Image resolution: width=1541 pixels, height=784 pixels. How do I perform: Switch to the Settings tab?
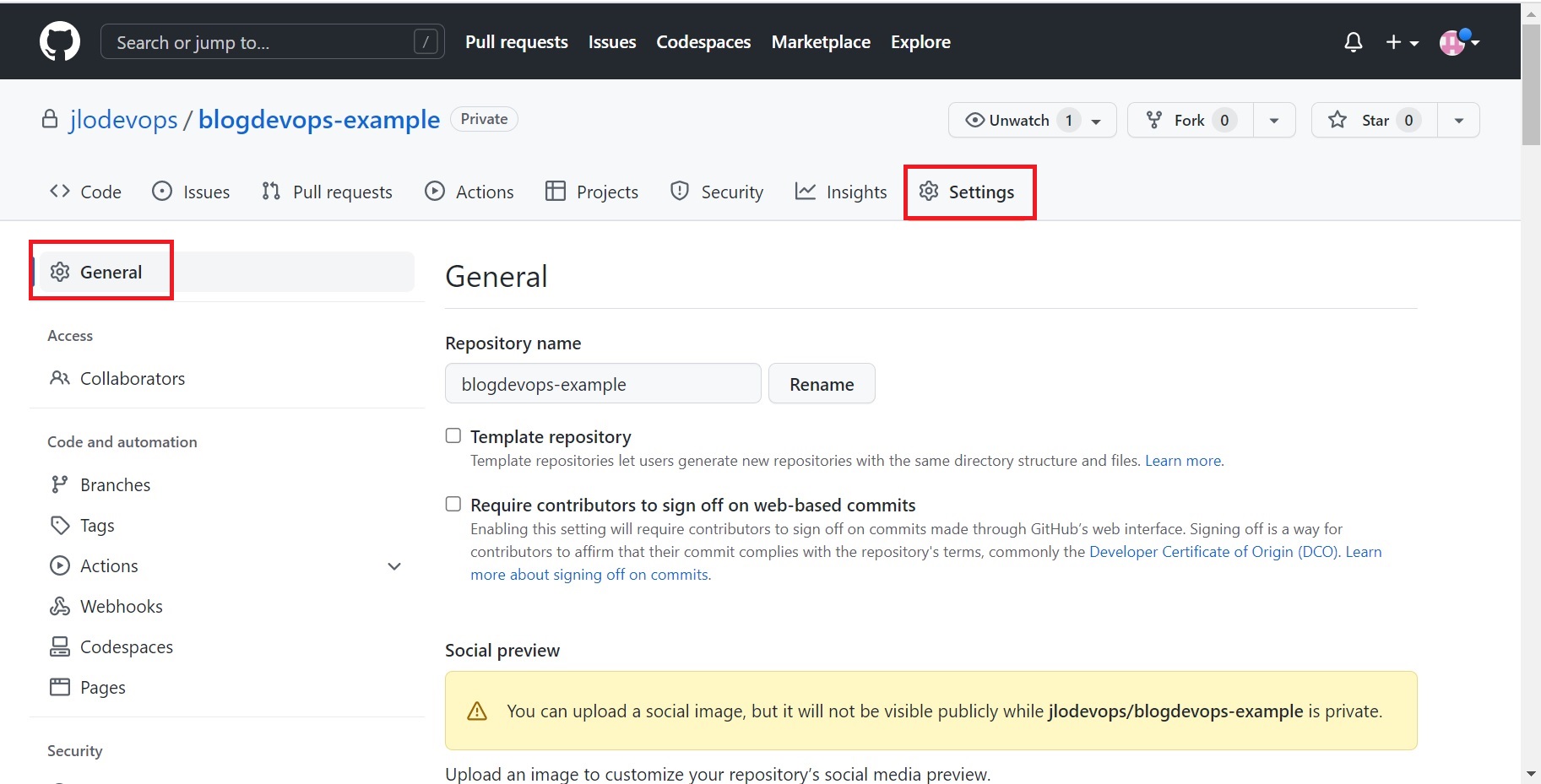pos(967,192)
